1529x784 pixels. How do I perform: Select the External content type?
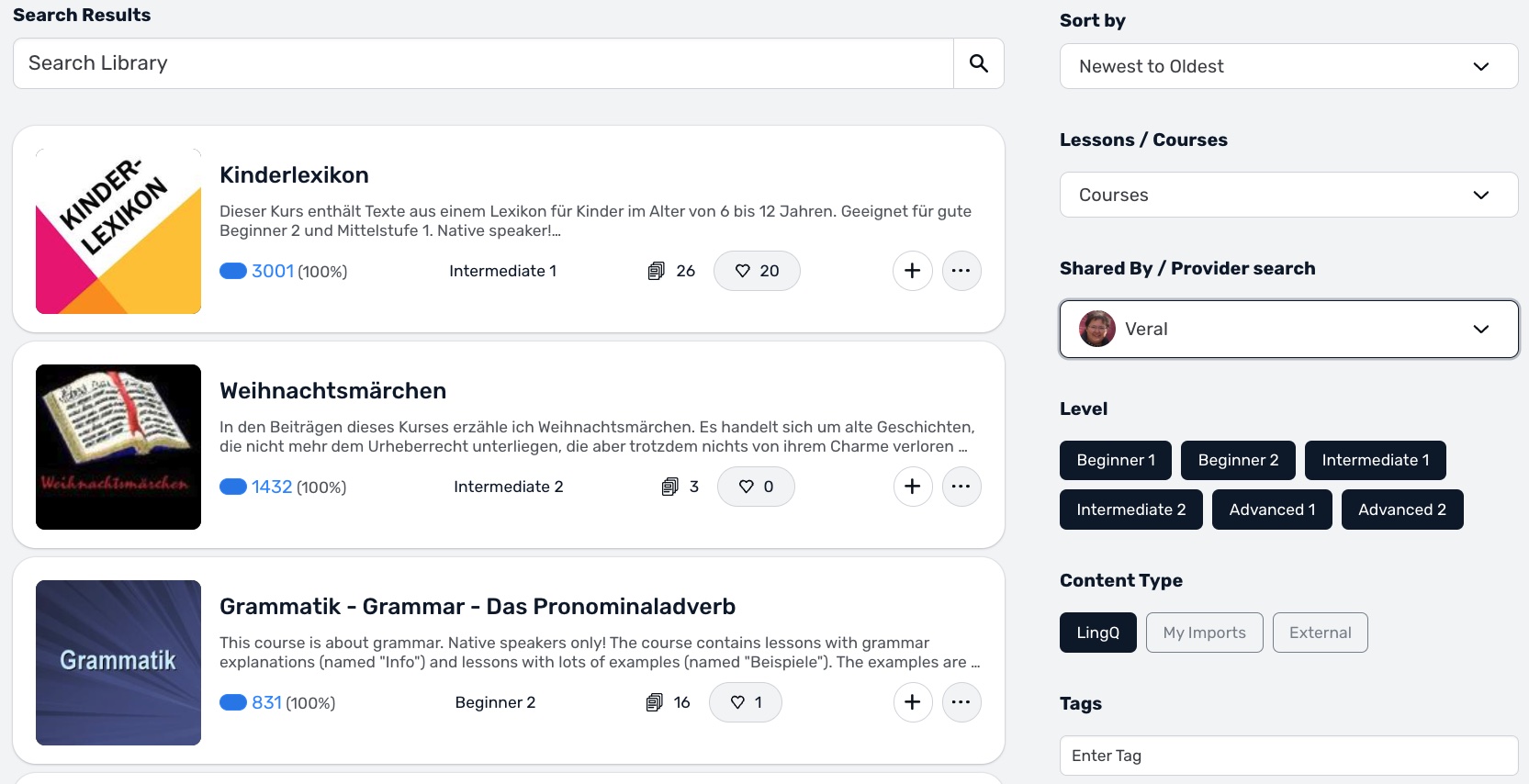1321,633
